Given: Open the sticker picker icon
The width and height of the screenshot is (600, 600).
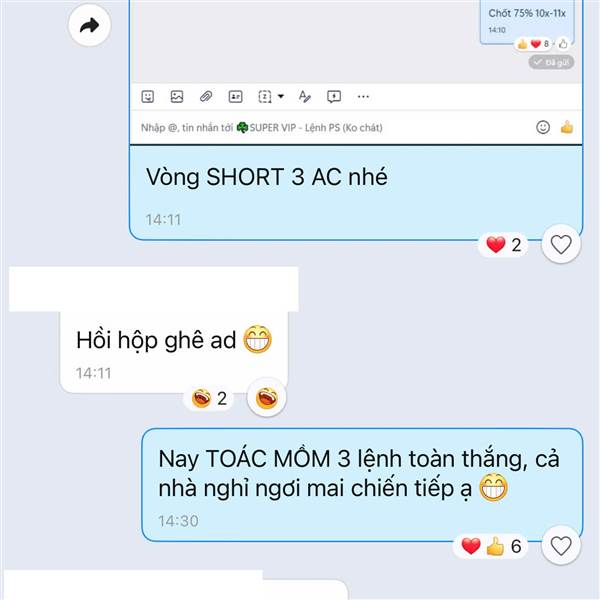Looking at the screenshot, I should coord(148,96).
